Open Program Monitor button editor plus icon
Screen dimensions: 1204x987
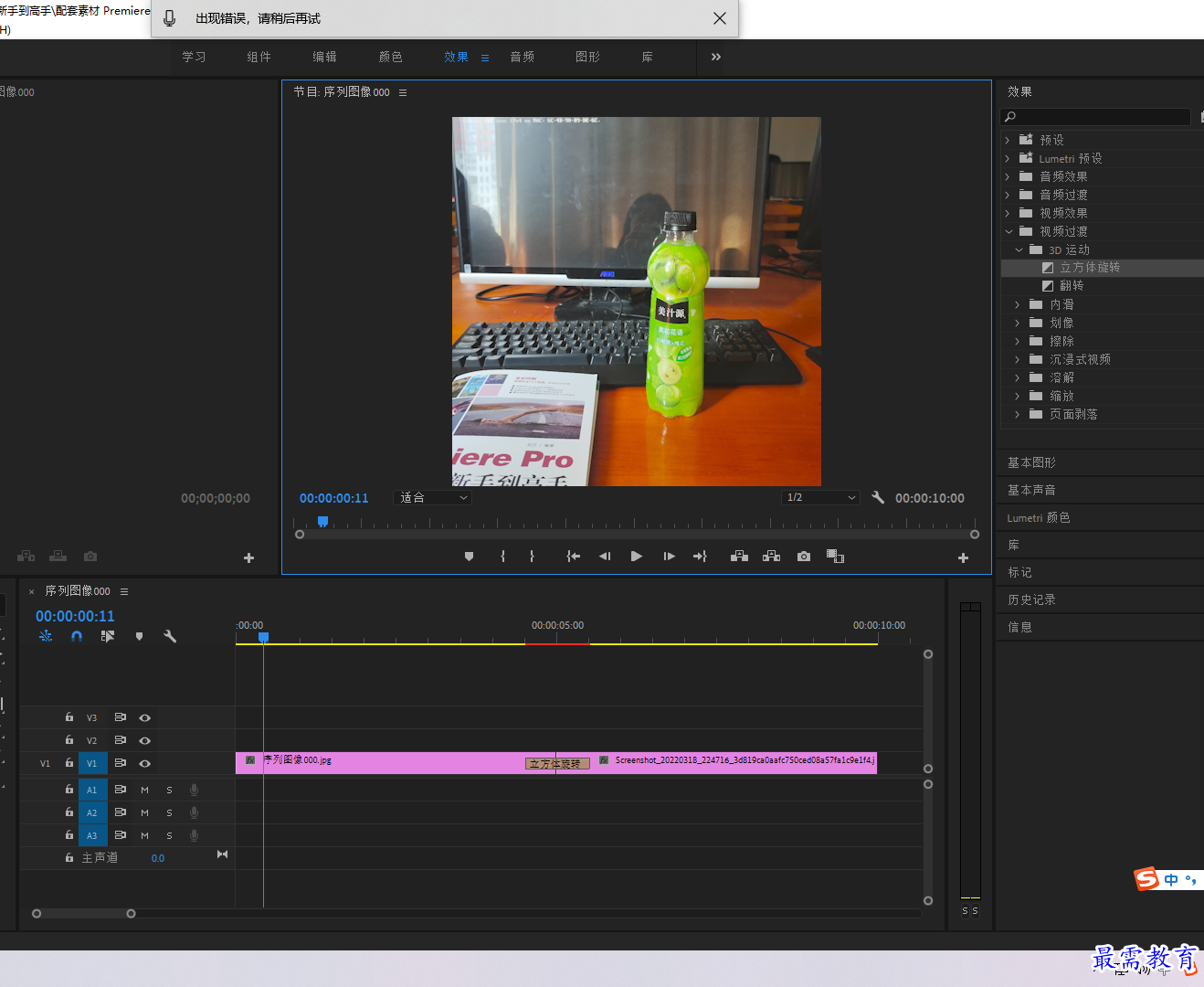tap(963, 557)
